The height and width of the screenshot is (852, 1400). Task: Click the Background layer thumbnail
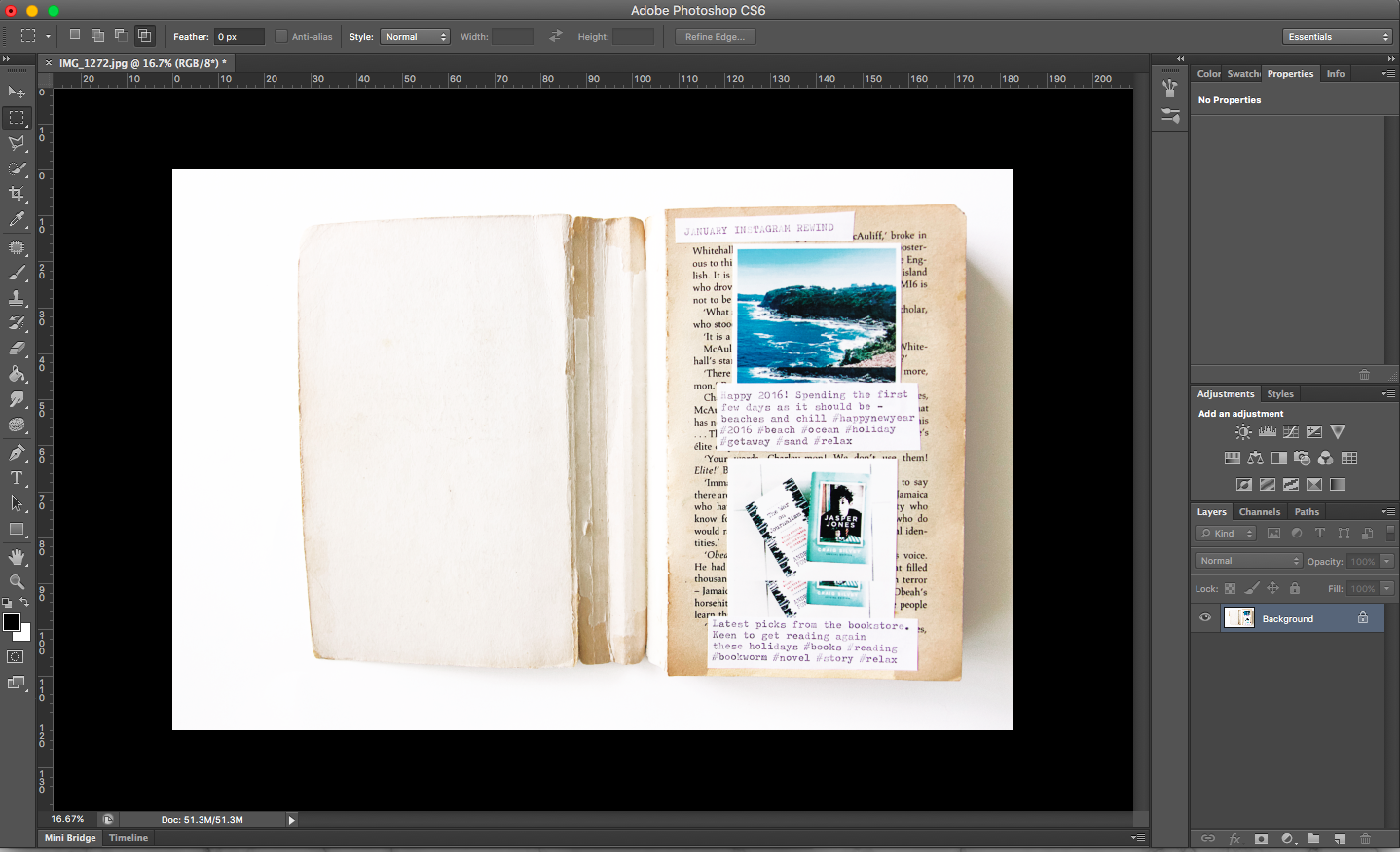[x=1238, y=617]
